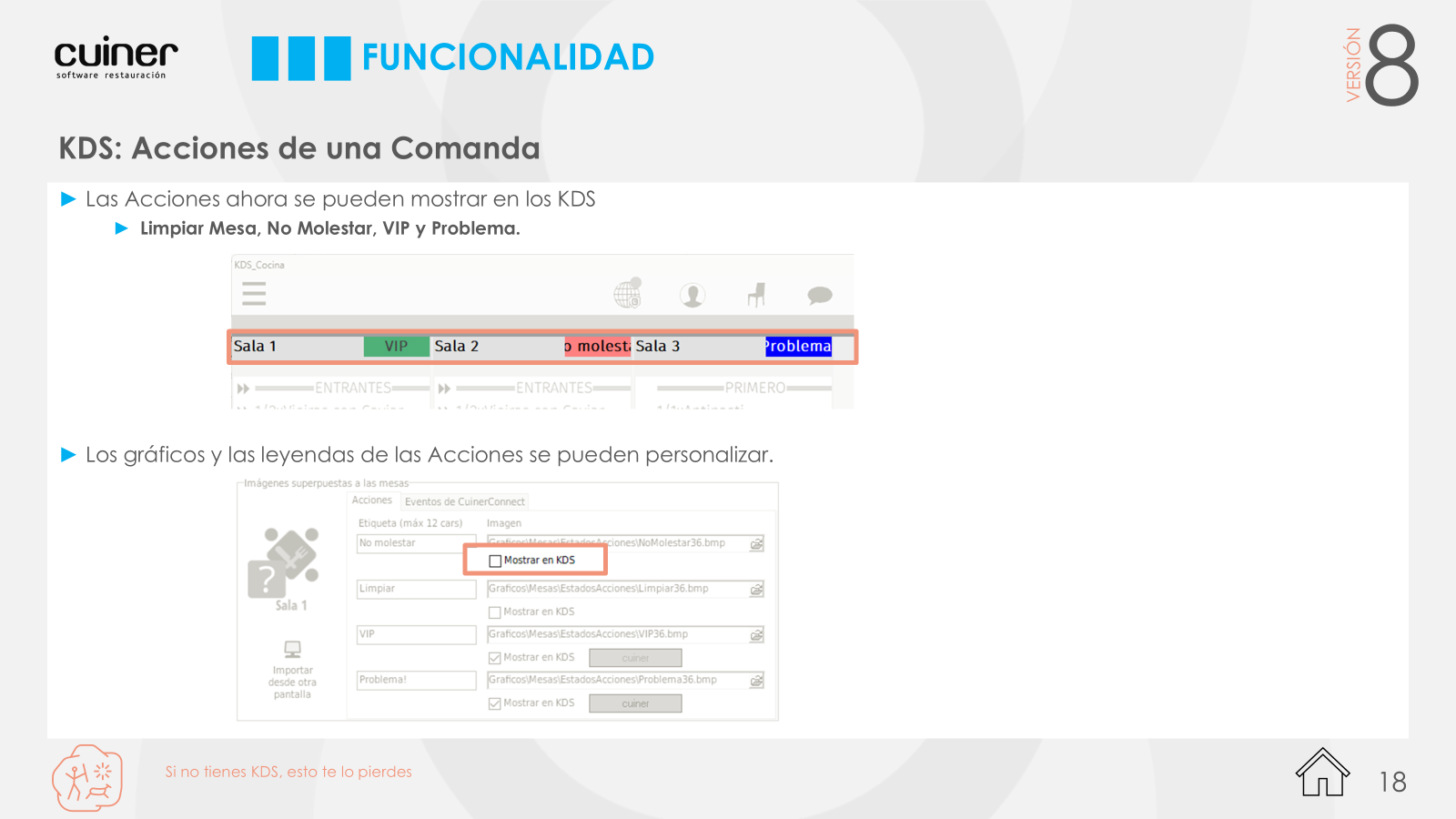Switch to the Acciones tab
The image size is (1456, 819).
371,500
